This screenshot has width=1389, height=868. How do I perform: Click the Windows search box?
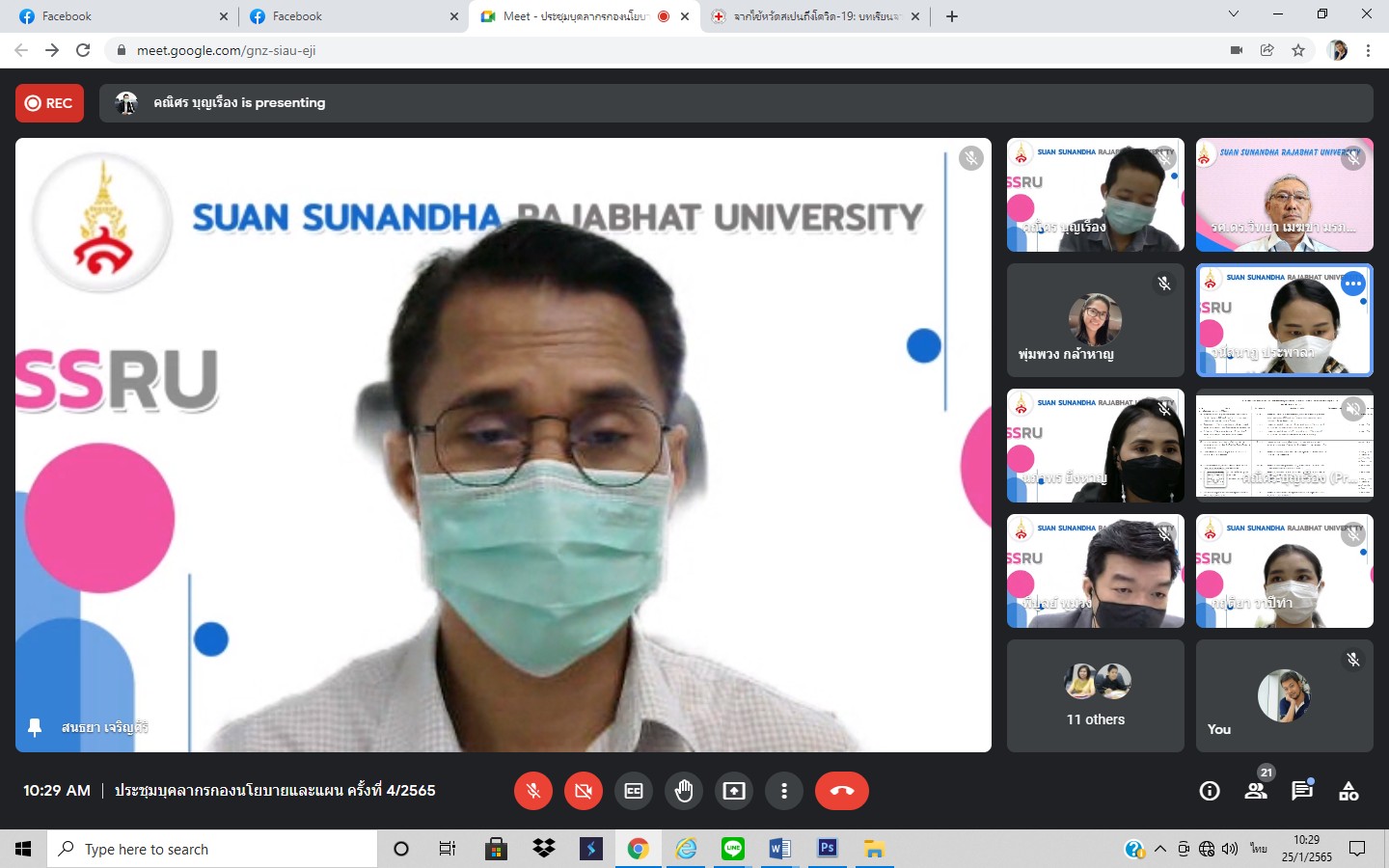coord(212,849)
